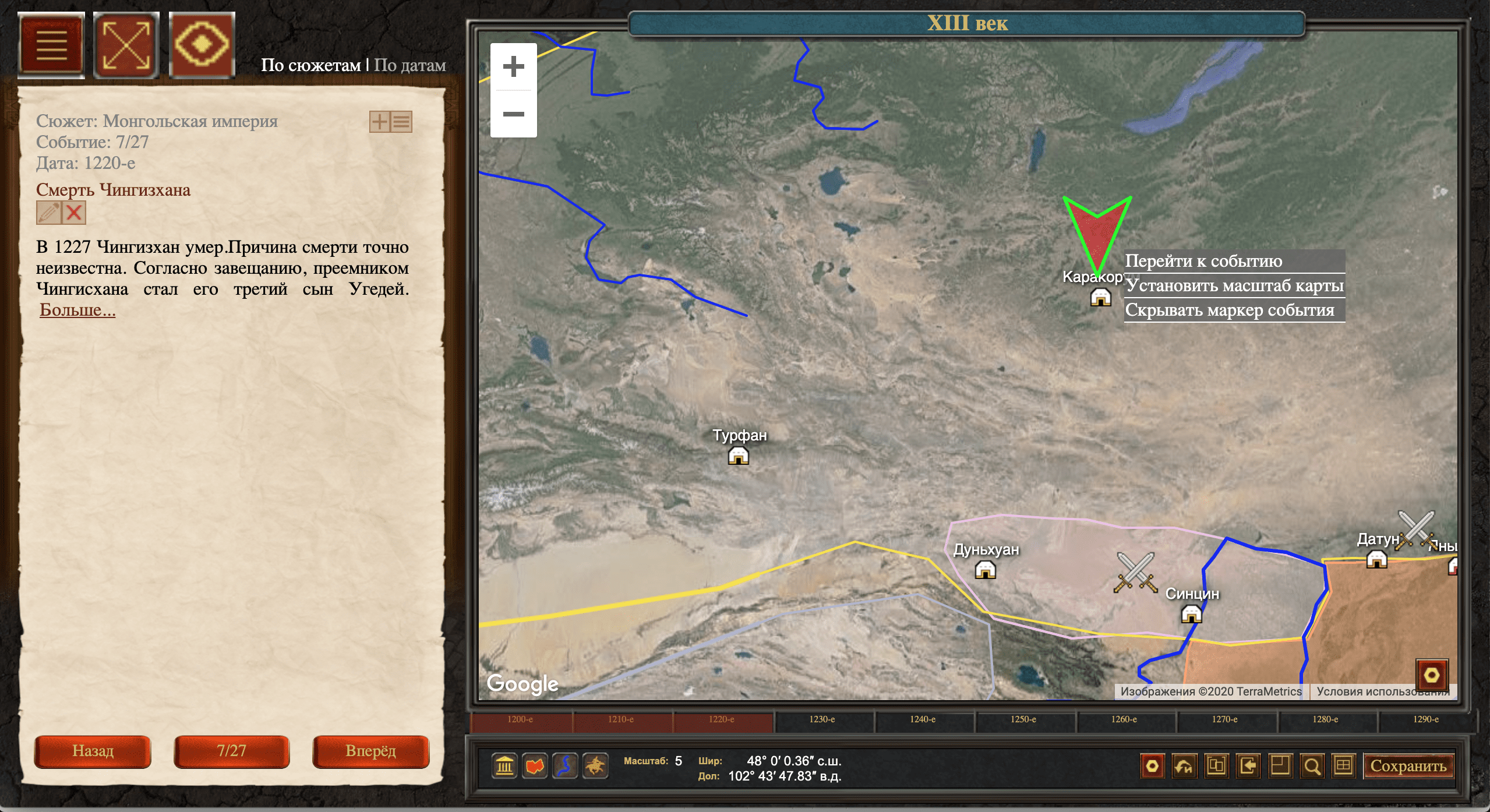Select the Каракорум city marker

[1100, 297]
